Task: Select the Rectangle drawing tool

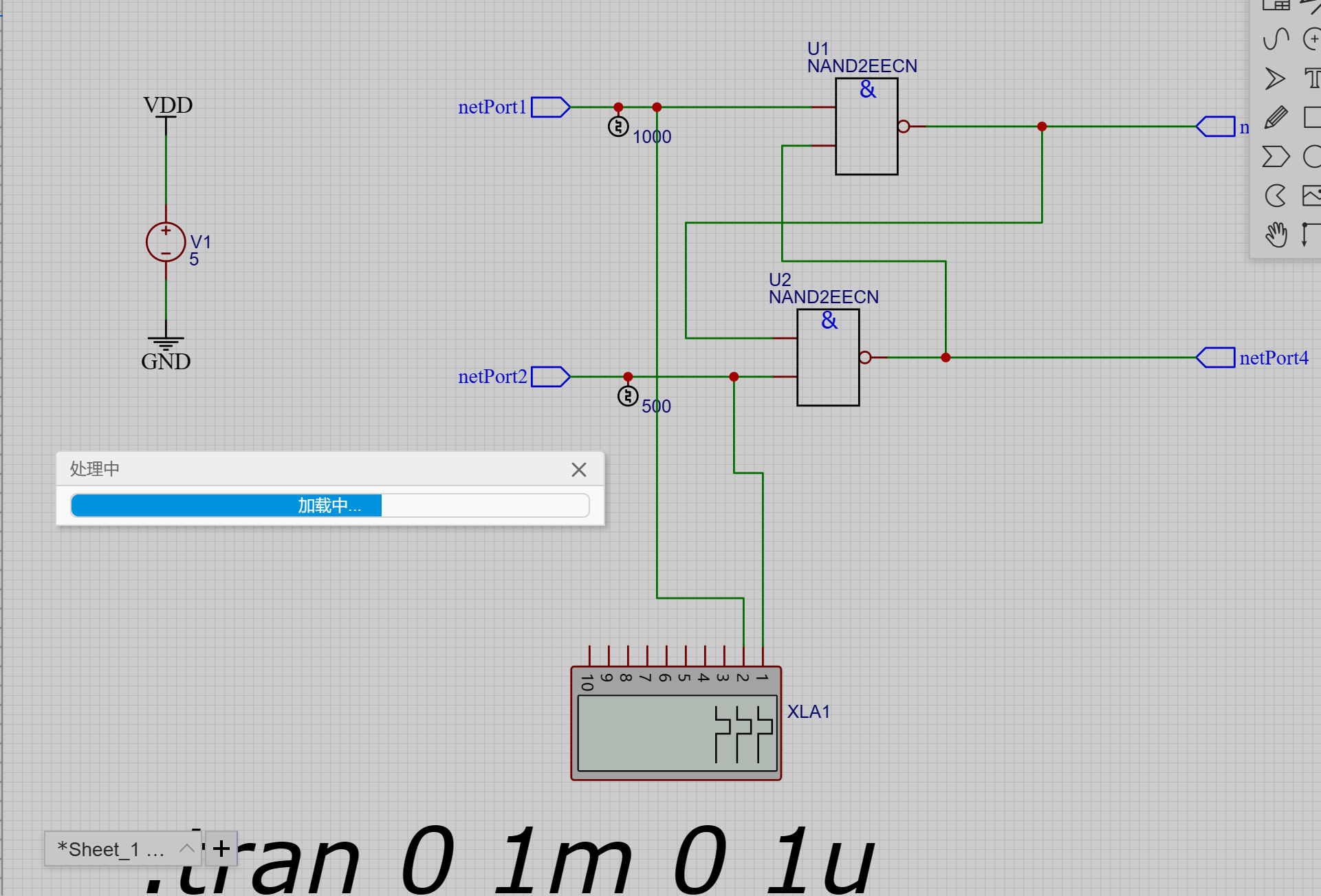Action: point(1312,118)
